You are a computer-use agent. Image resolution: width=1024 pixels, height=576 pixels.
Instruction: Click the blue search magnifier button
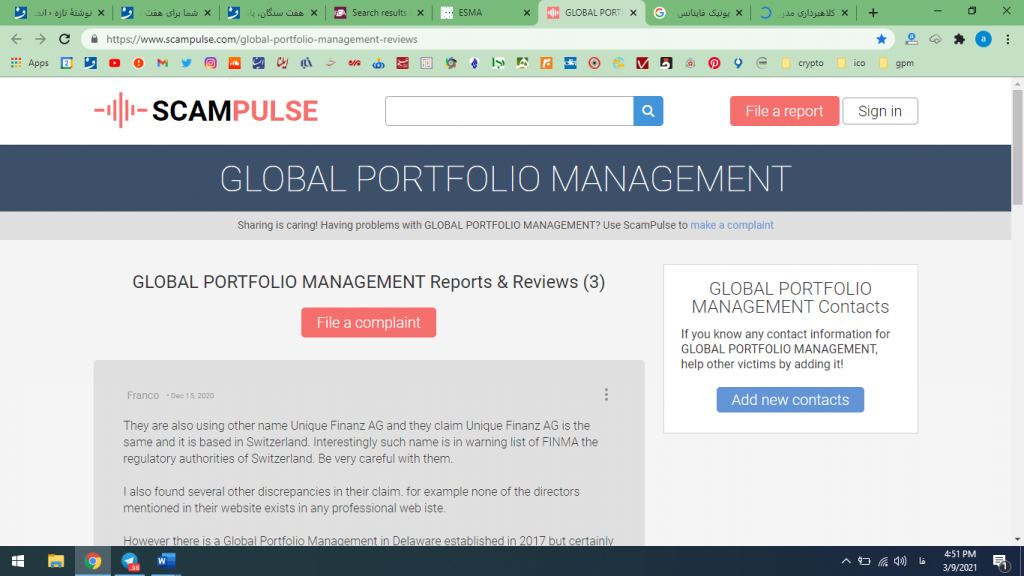click(x=648, y=111)
